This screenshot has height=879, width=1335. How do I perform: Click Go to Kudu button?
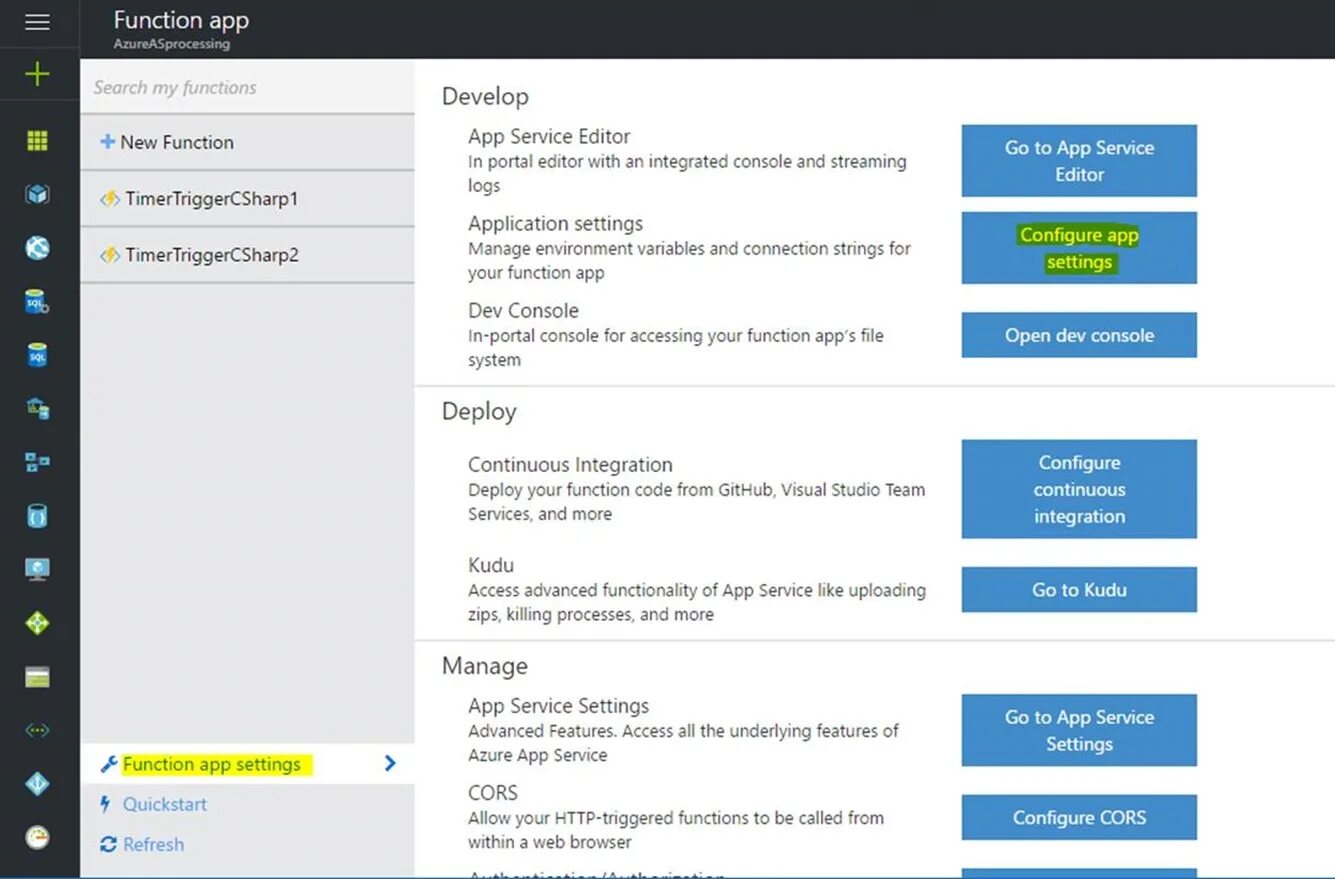pyautogui.click(x=1079, y=590)
